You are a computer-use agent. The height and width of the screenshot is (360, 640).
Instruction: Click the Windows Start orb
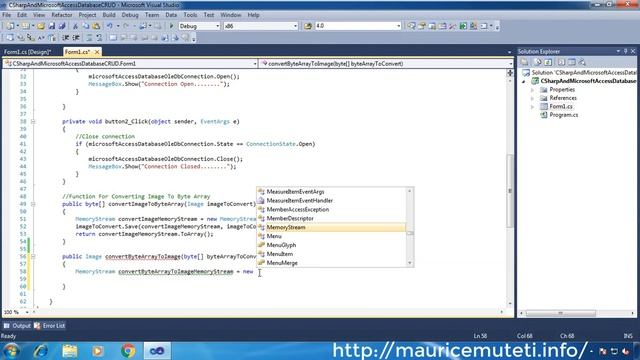(x=11, y=351)
